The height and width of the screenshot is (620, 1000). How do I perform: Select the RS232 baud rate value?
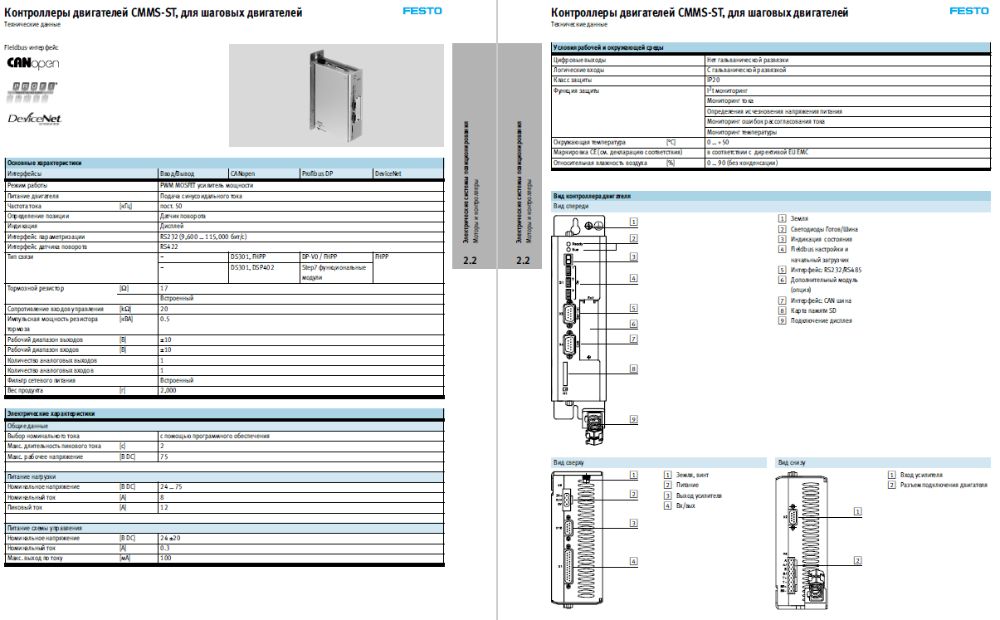point(203,237)
